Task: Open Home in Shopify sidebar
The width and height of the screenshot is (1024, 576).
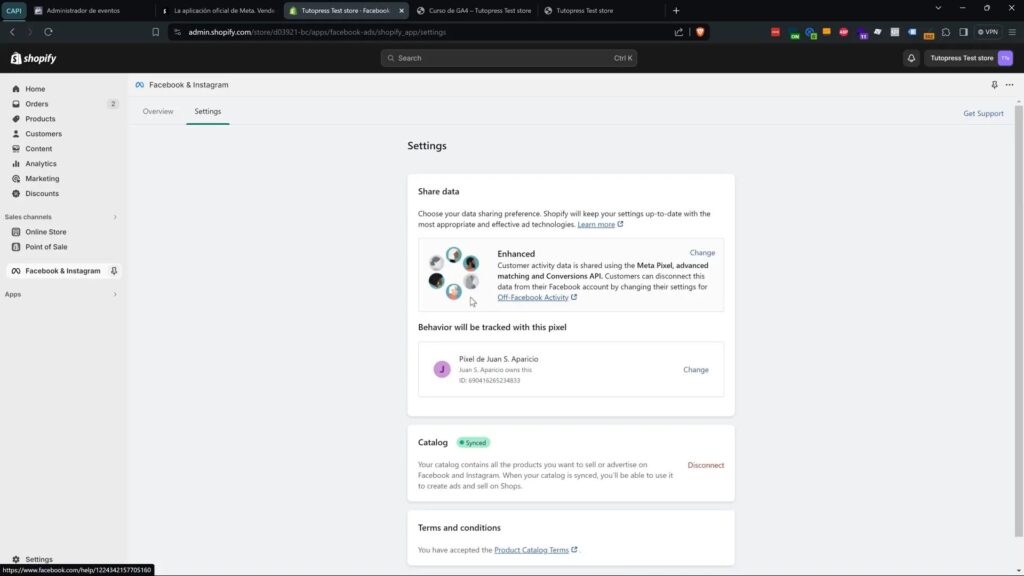Action: [x=35, y=89]
